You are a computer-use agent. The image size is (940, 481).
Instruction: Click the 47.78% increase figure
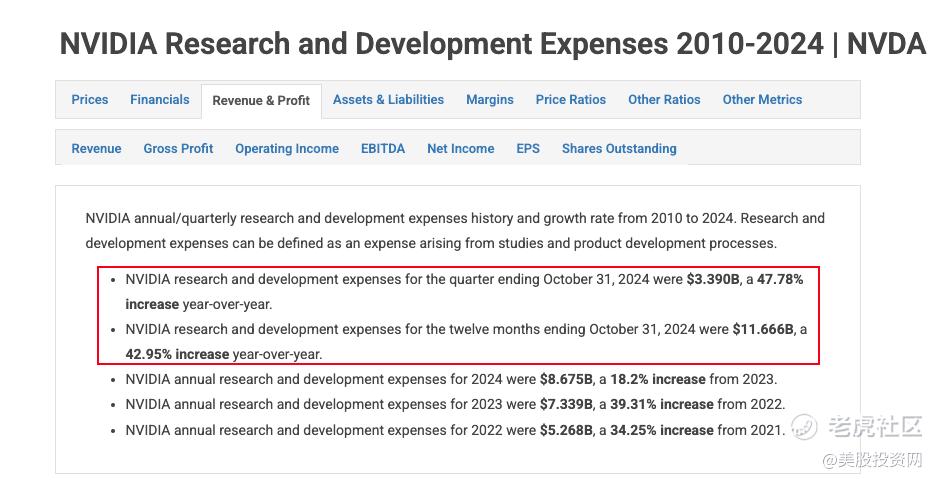tap(780, 279)
